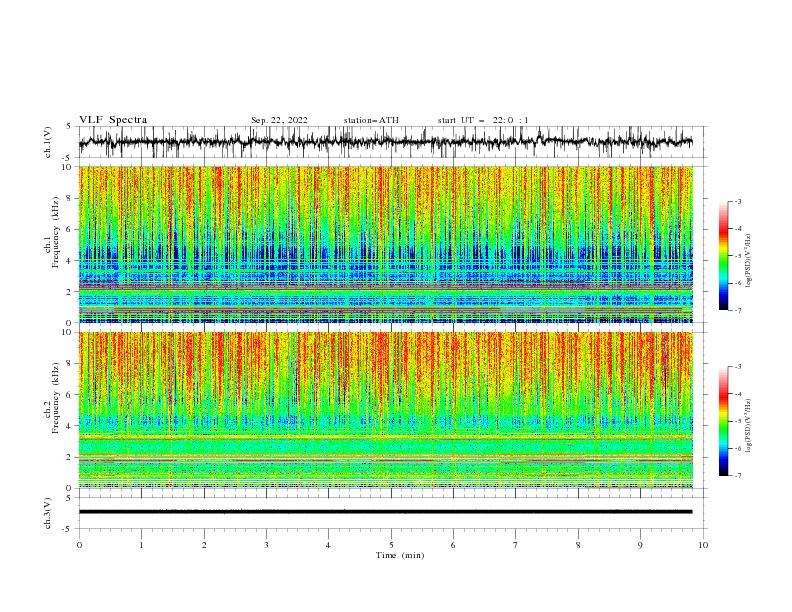Select the date text "Sep. 22, 2022"
792x612 pixels.
point(279,120)
